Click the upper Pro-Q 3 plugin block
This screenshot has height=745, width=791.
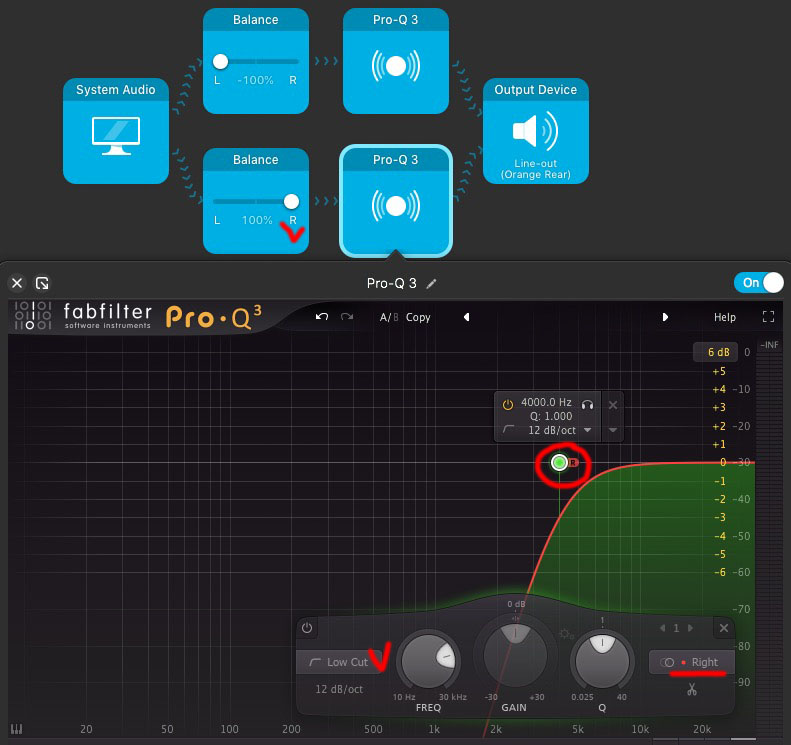pos(396,61)
